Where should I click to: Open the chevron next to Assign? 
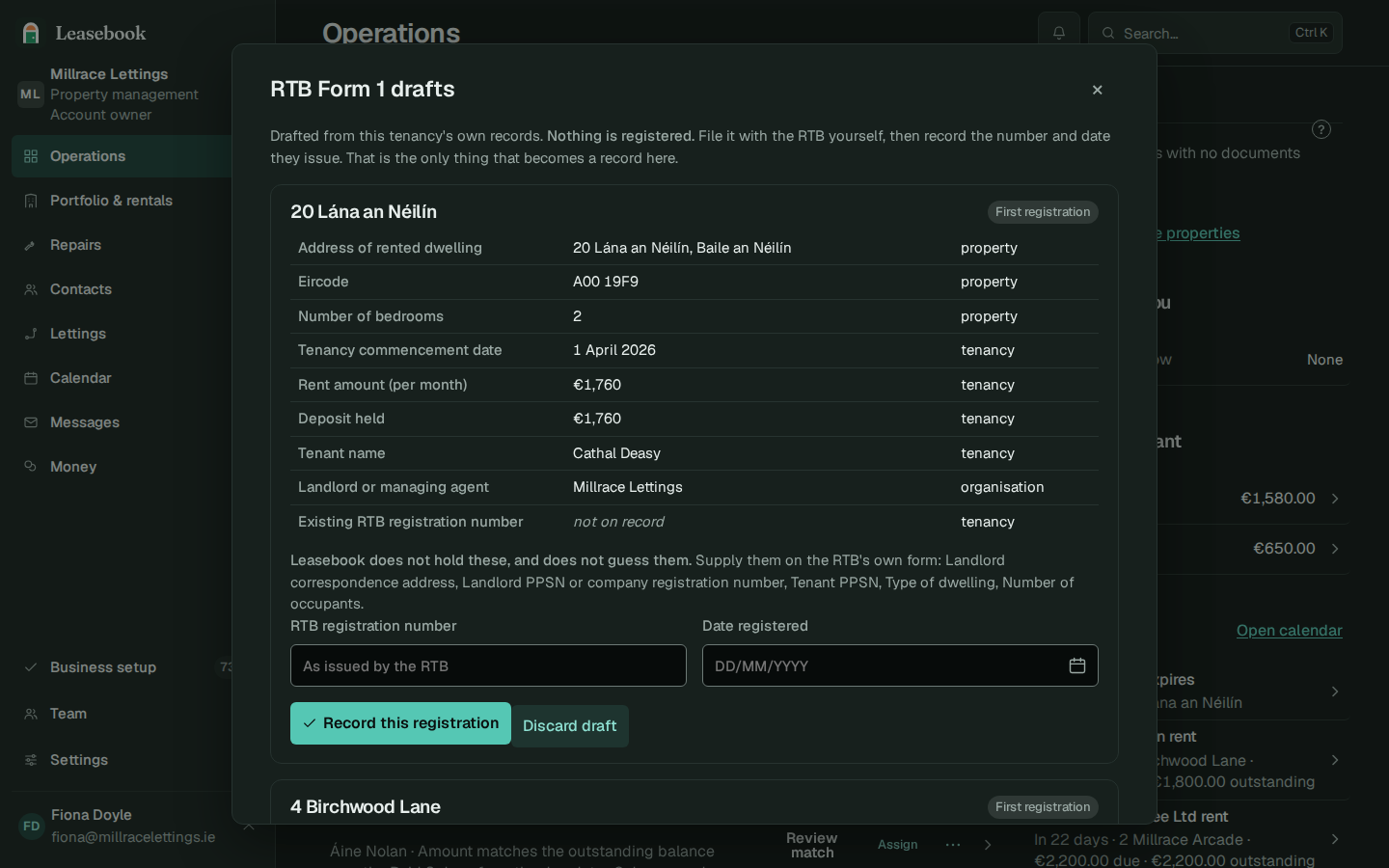(988, 845)
